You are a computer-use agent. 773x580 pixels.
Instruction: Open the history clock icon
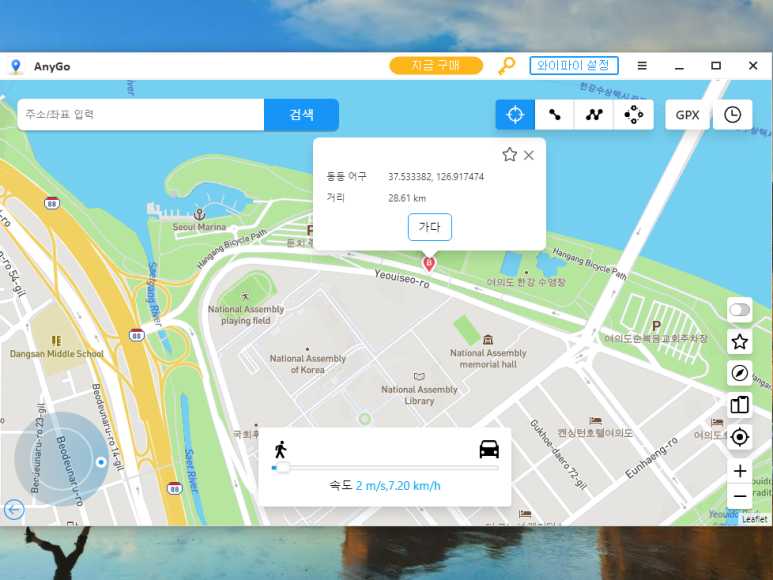pos(733,115)
